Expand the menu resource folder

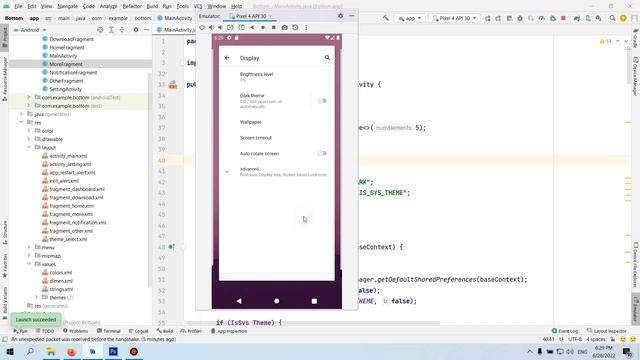(x=29, y=247)
